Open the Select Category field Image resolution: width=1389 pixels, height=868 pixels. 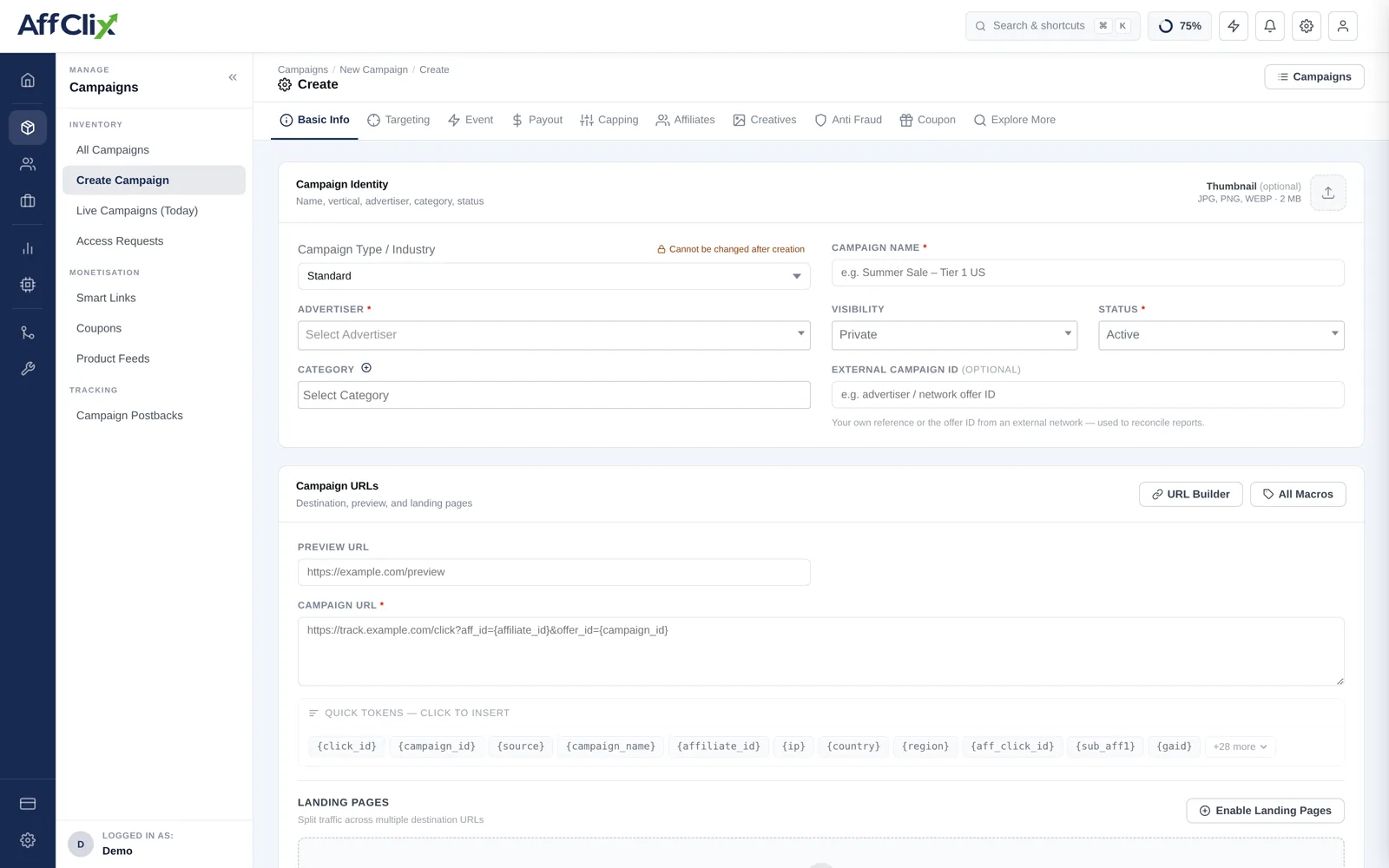(554, 395)
